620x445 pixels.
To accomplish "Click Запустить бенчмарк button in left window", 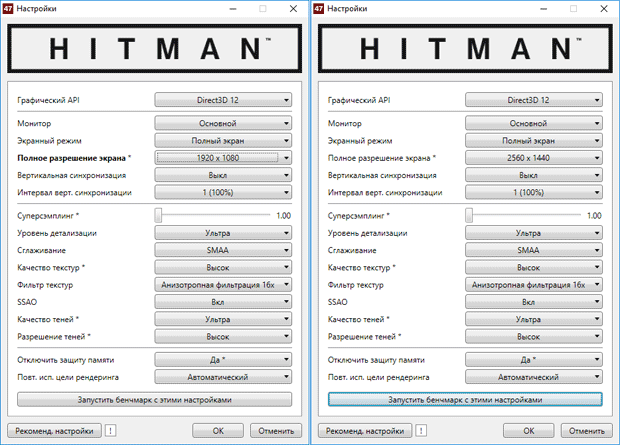I will tap(155, 400).
